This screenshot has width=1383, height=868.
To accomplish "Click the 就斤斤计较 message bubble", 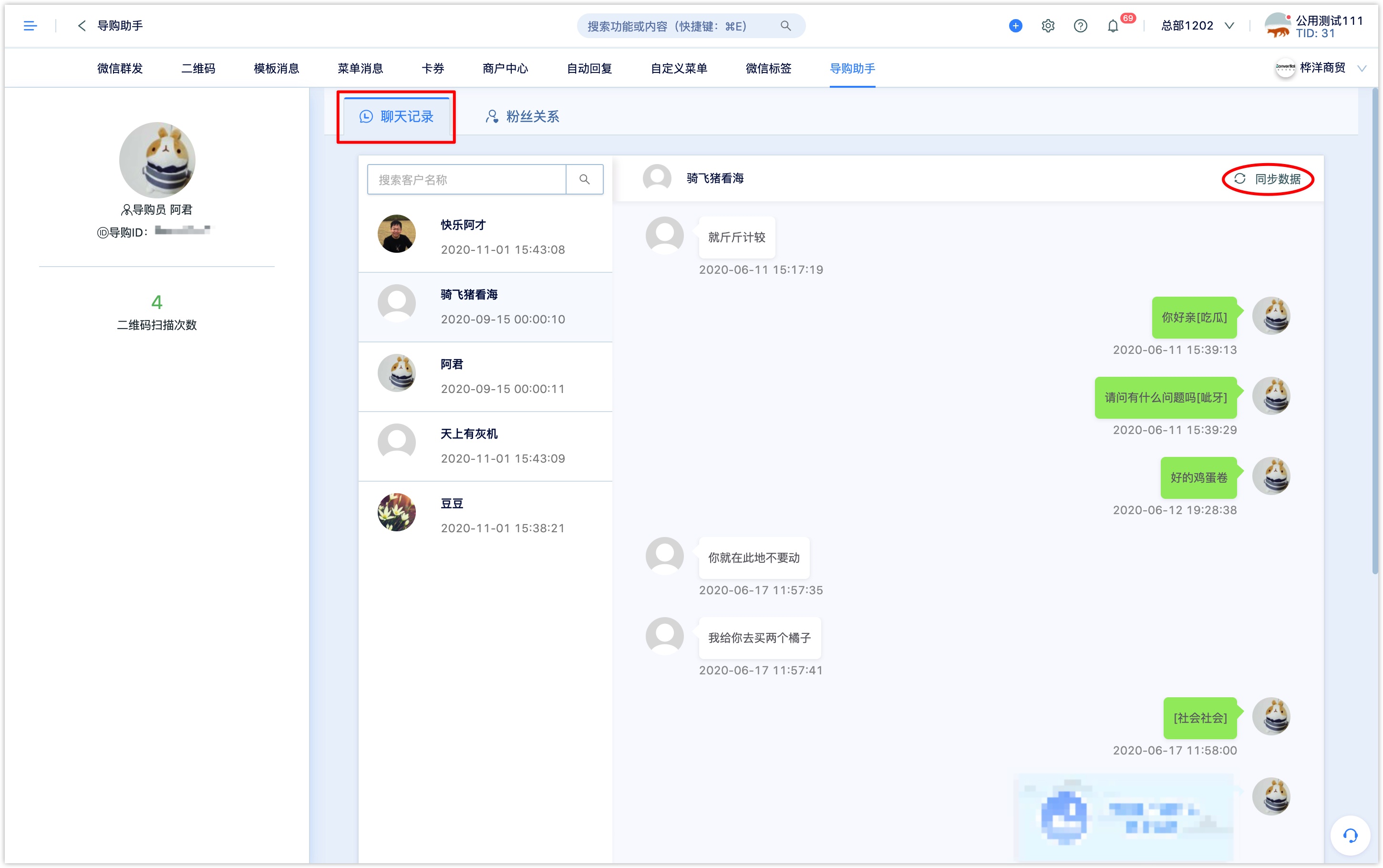I will click(737, 237).
